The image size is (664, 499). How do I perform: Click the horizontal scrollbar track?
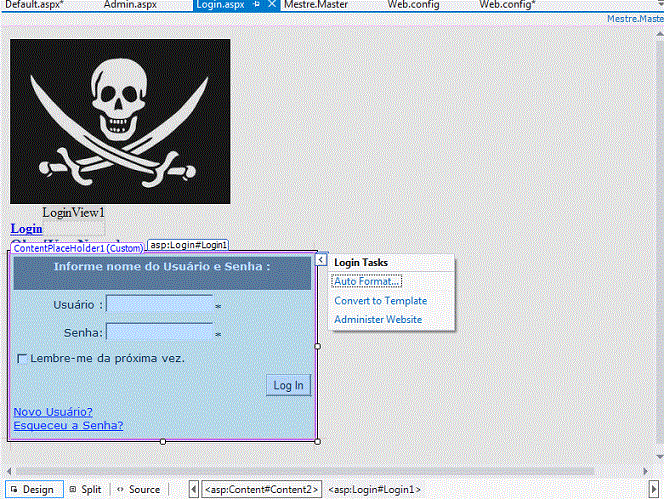[x=305, y=471]
